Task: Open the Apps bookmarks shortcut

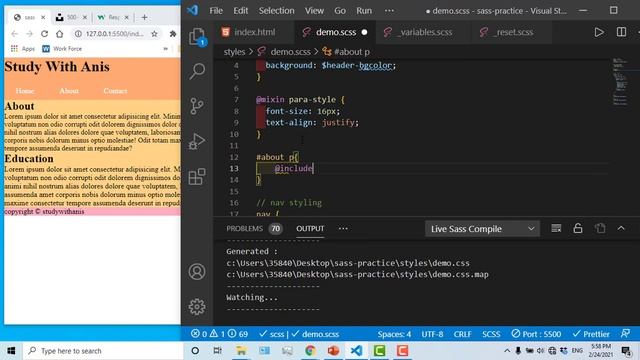Action: [x=23, y=49]
